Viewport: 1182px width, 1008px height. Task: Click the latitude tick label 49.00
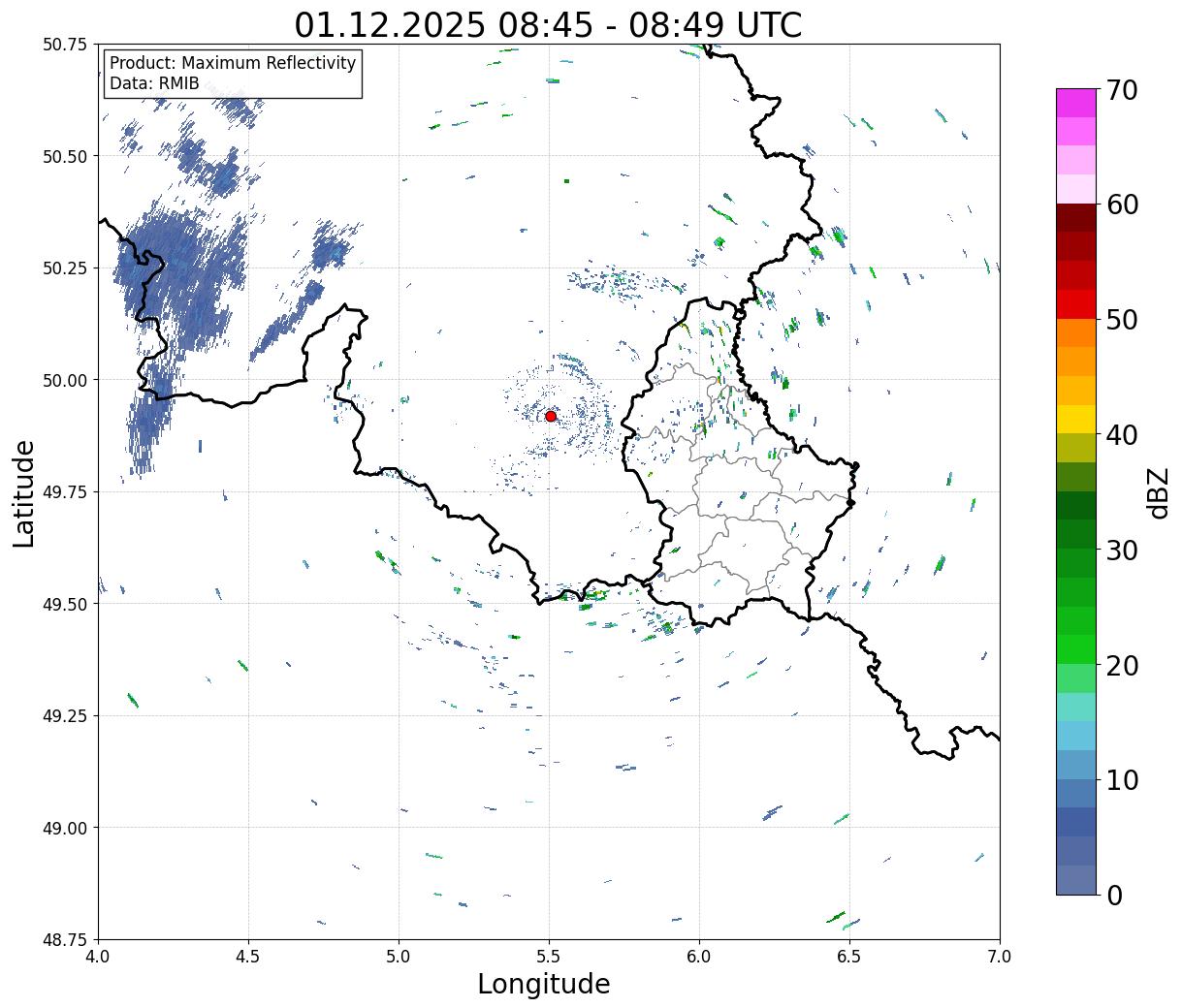pyautogui.click(x=65, y=828)
